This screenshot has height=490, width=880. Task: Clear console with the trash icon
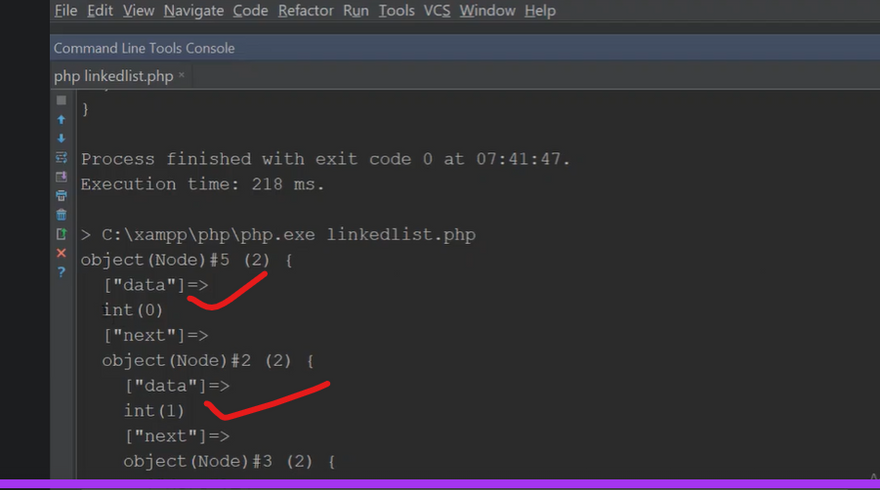pyautogui.click(x=61, y=214)
